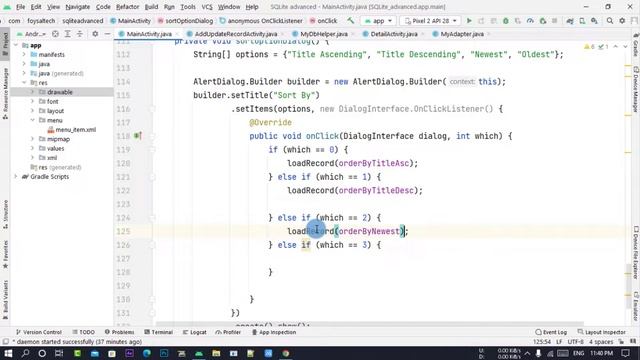
Task: Open the SDK Manager toolbar icon
Action: tap(594, 21)
